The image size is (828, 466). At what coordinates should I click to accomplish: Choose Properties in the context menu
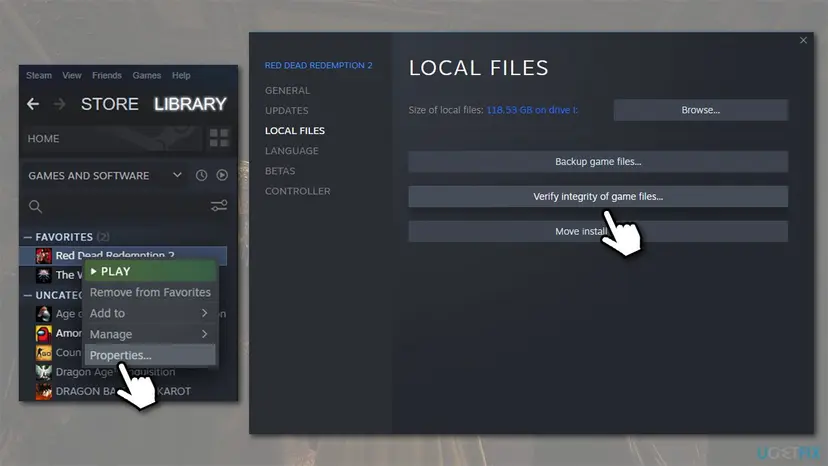coord(150,355)
